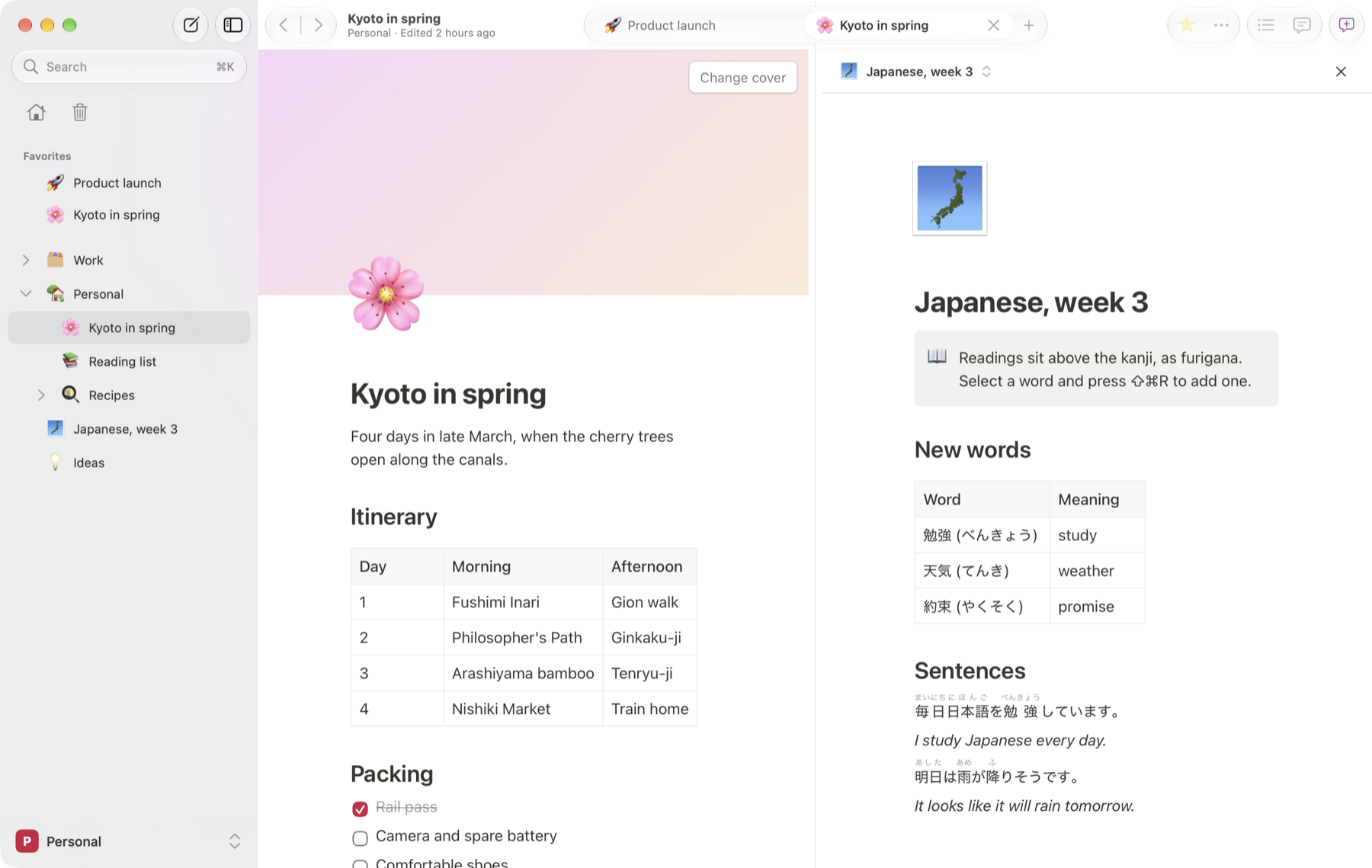Open the Personal workspace switcher

[x=129, y=841]
